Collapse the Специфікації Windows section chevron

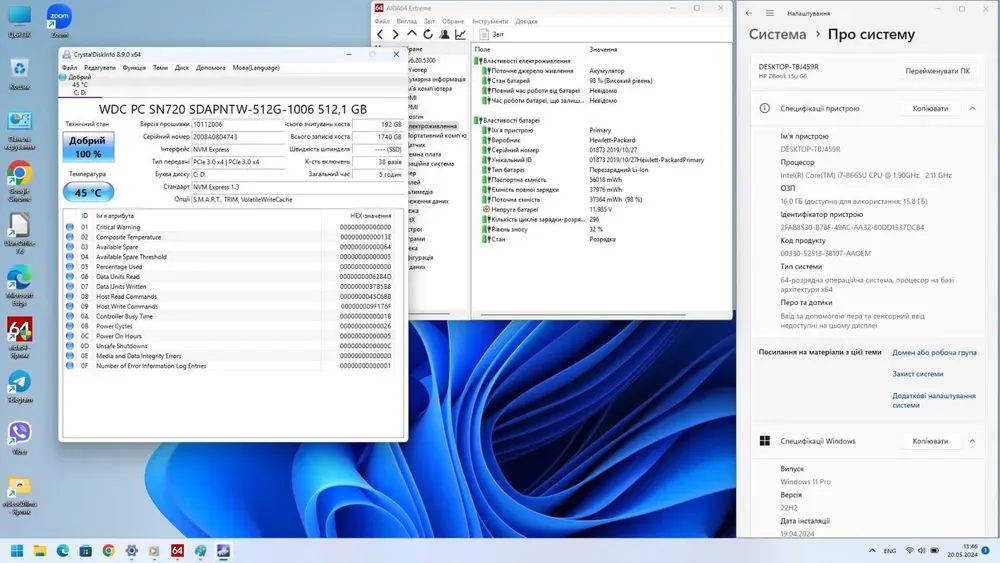click(x=971, y=441)
